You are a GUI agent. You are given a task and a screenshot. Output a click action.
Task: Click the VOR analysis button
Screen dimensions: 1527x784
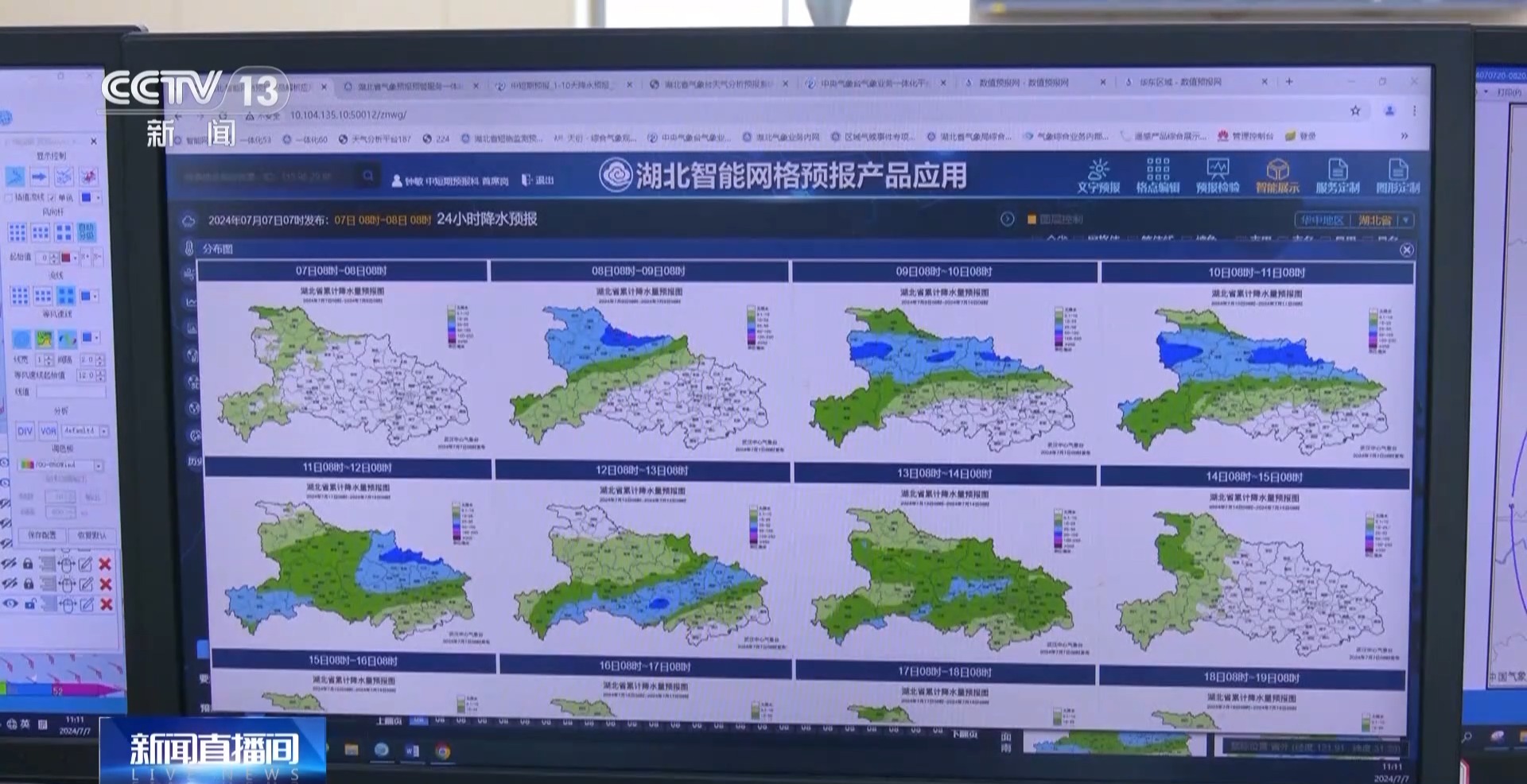(x=49, y=431)
